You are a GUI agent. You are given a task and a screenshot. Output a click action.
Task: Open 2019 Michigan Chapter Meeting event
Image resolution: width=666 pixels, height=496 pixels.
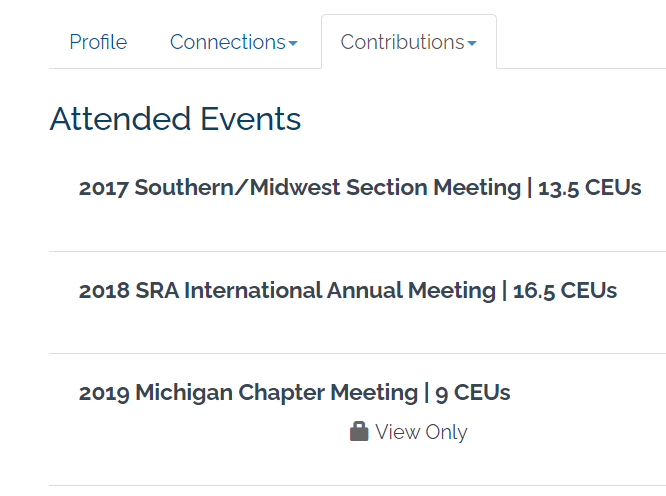click(248, 392)
